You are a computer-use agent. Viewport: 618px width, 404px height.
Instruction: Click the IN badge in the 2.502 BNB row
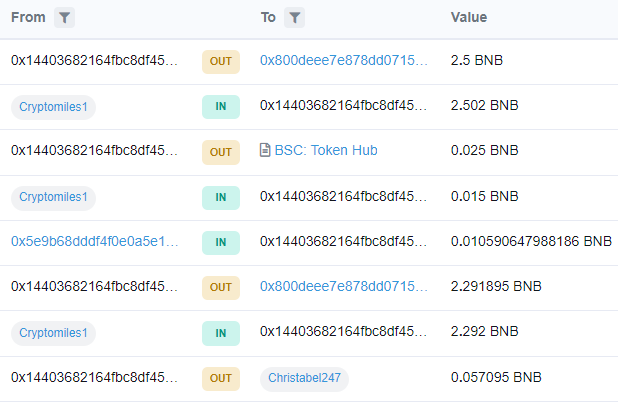click(x=221, y=106)
